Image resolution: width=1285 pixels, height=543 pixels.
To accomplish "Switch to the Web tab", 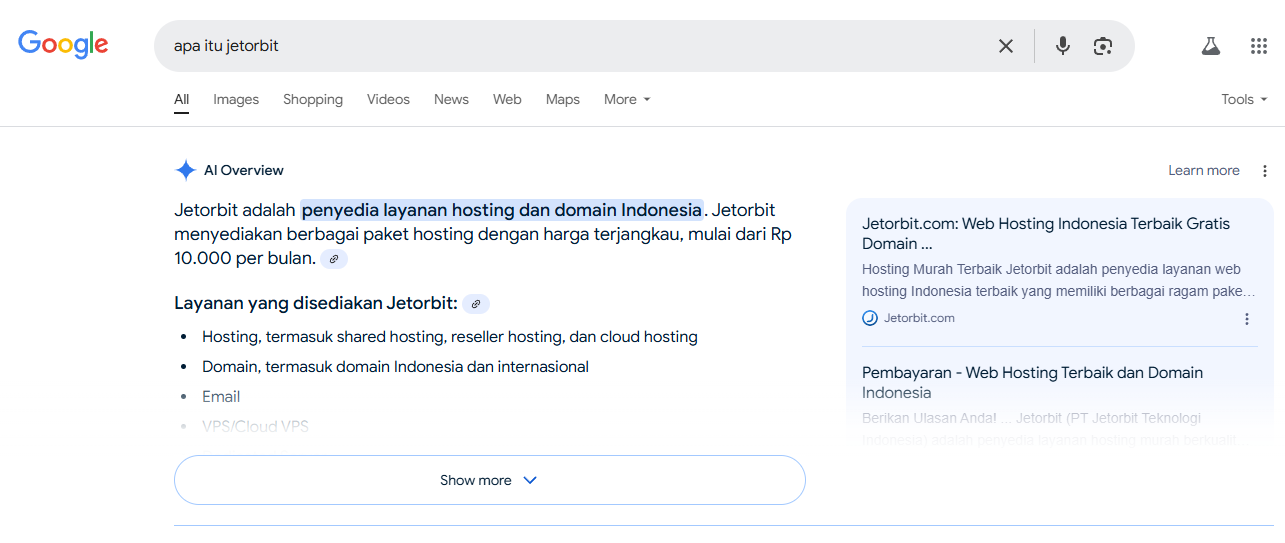I will (507, 99).
